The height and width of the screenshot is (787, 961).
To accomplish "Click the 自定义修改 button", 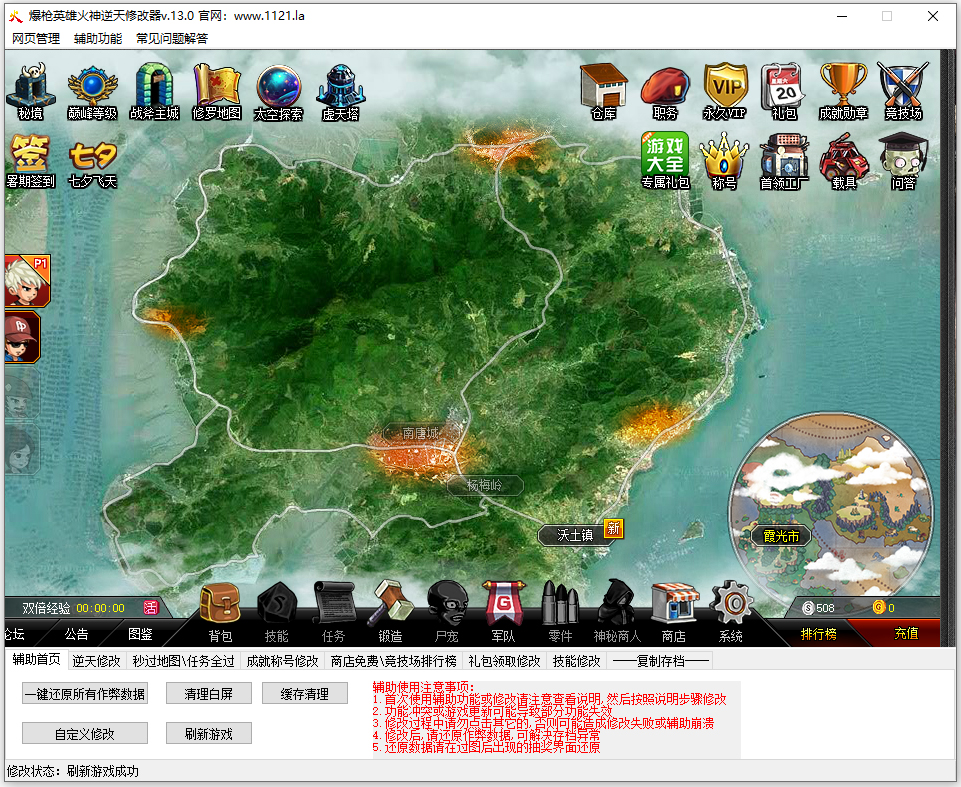I will [x=85, y=733].
